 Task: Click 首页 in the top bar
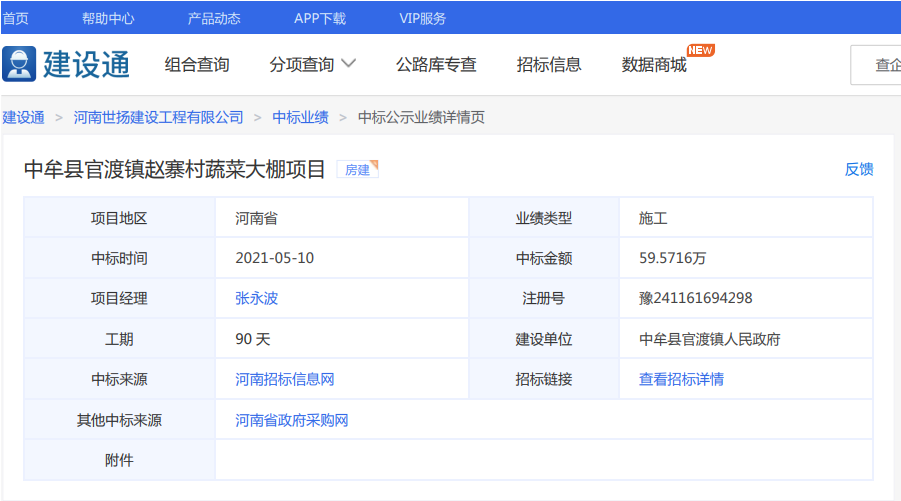[x=15, y=18]
